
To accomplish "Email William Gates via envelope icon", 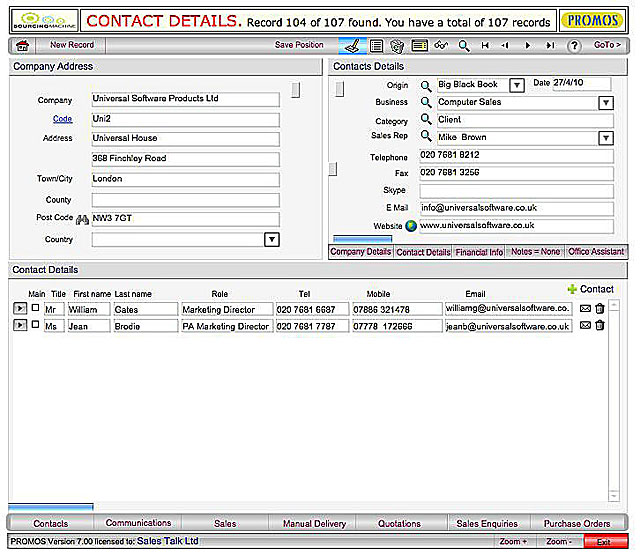I will pyautogui.click(x=585, y=309).
